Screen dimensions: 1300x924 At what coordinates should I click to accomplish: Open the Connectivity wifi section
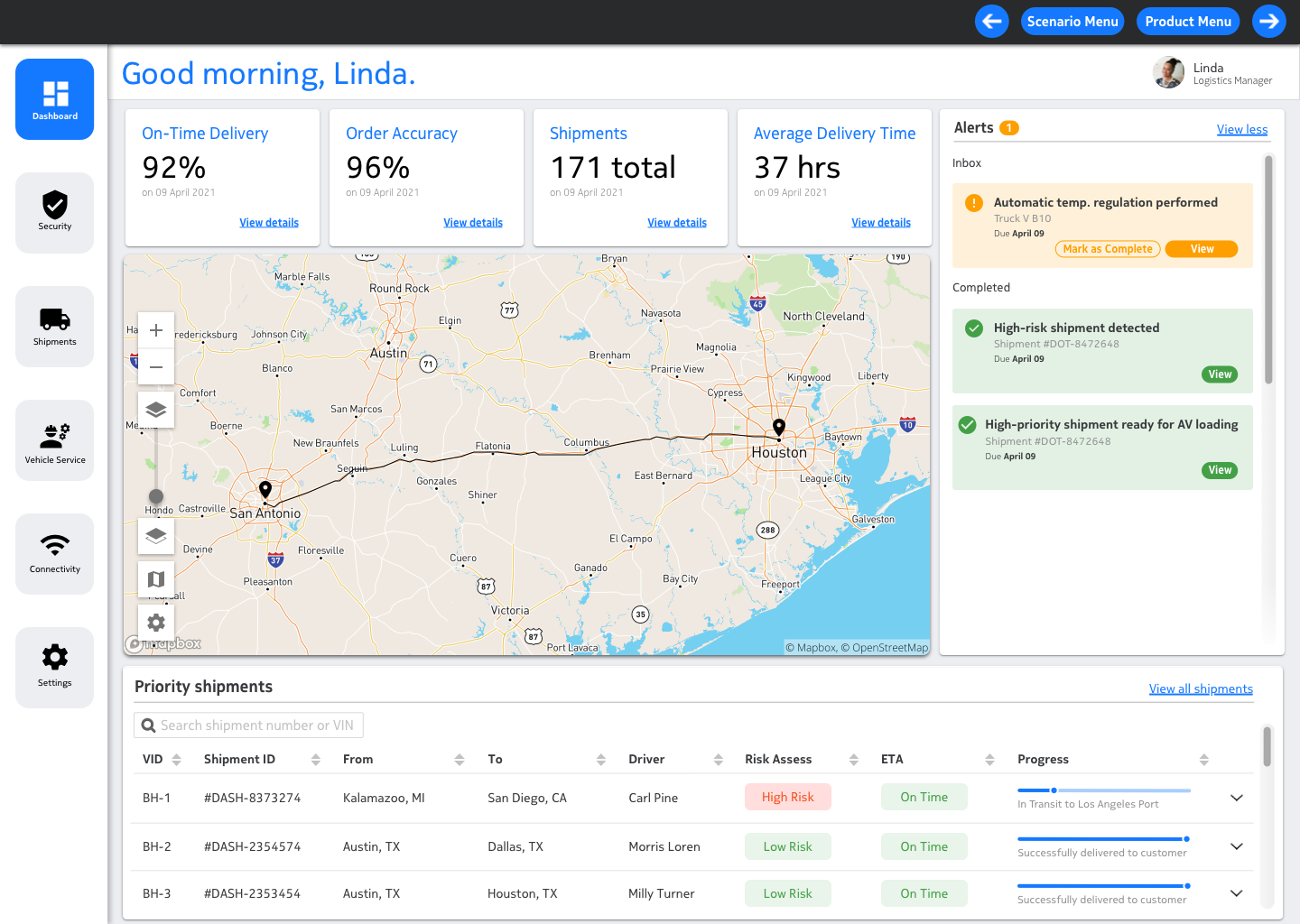click(x=54, y=554)
